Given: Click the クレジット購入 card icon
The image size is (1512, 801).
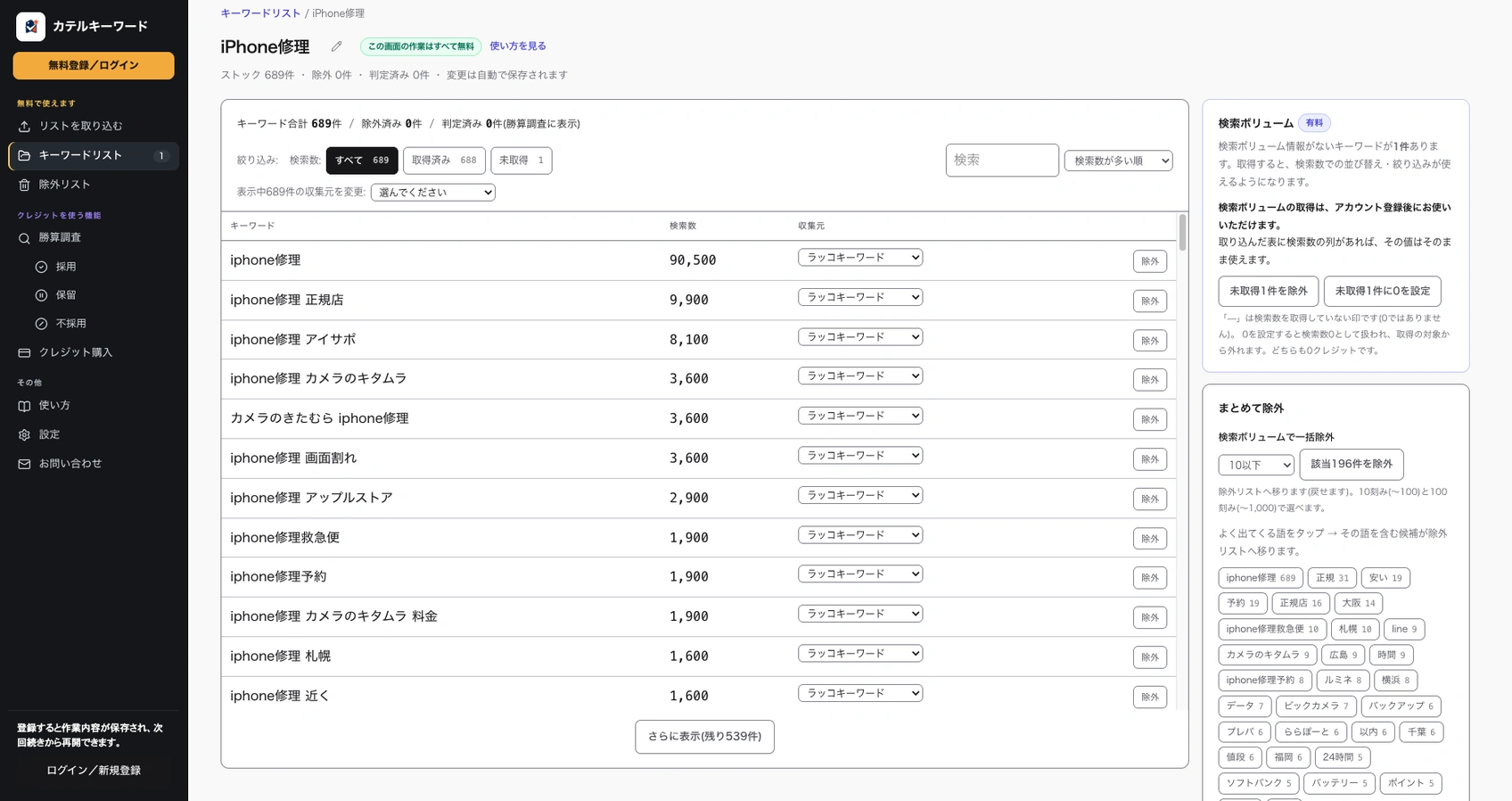Looking at the screenshot, I should click(x=24, y=352).
